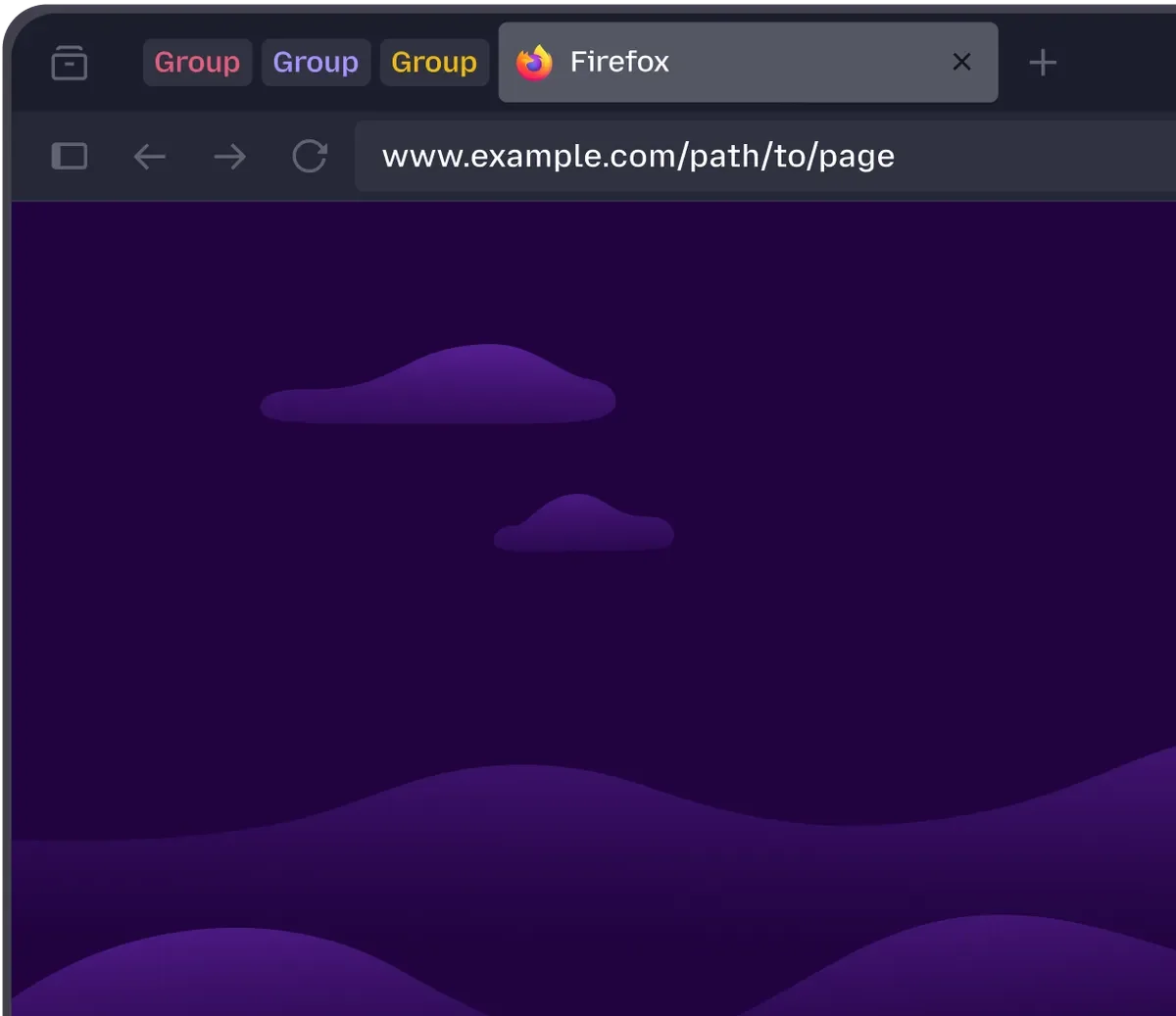Select the yellow Group tab

click(434, 62)
